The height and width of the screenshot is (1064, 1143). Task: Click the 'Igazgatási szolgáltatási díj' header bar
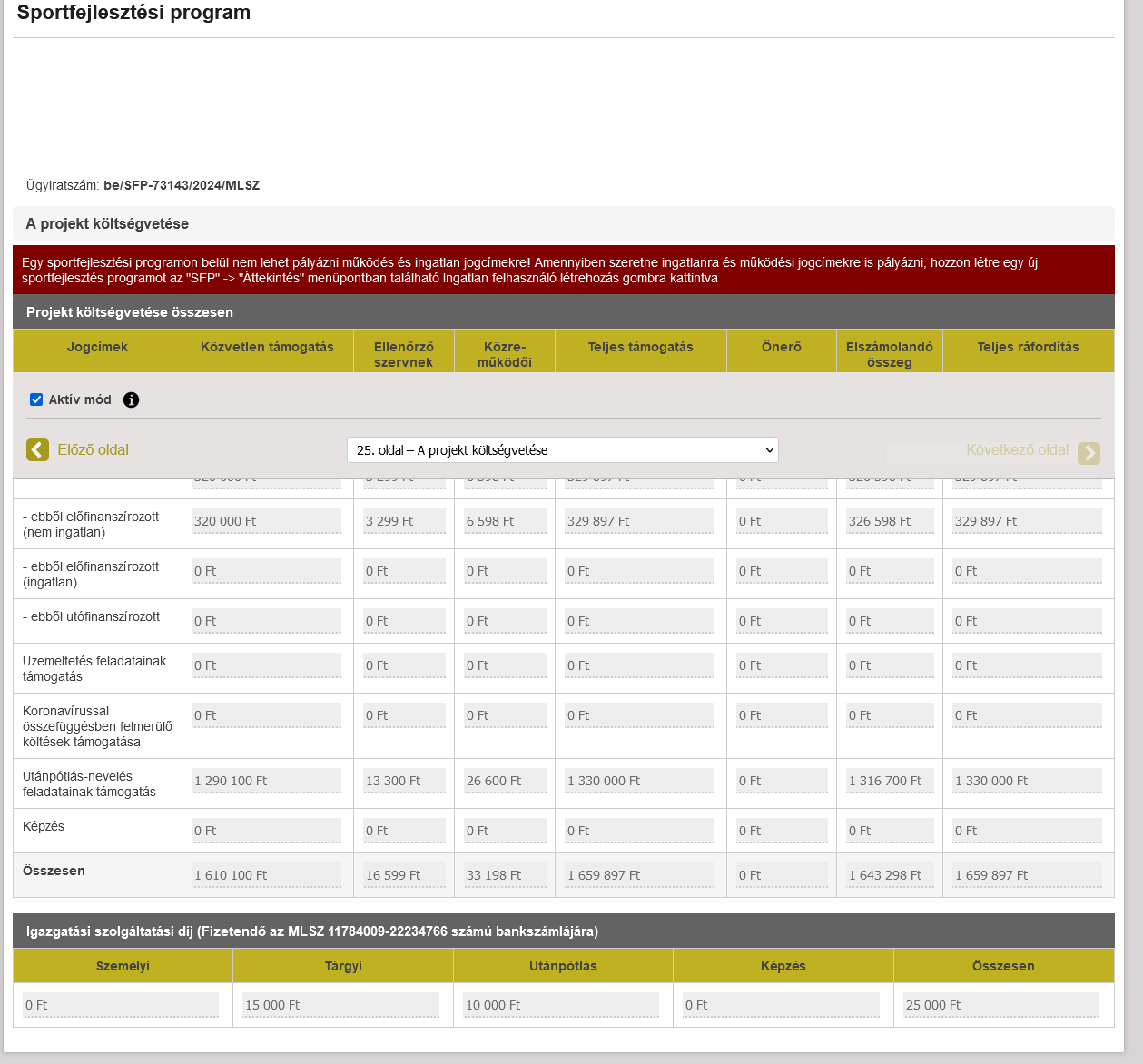[x=564, y=931]
